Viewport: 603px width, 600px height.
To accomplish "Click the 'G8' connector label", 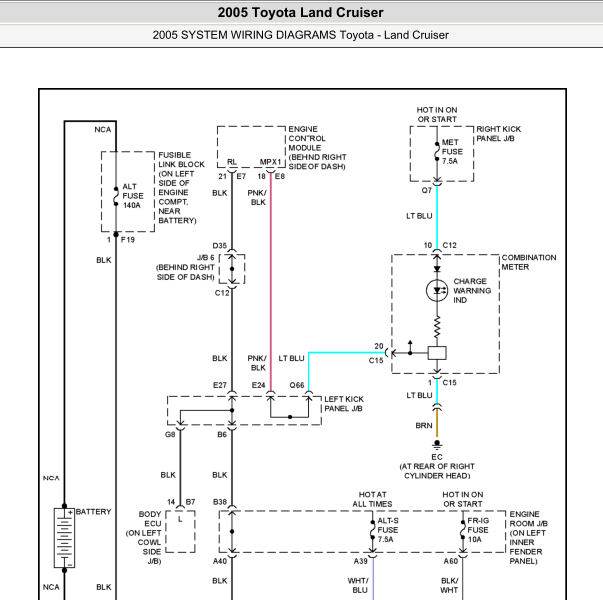I will [170, 435].
